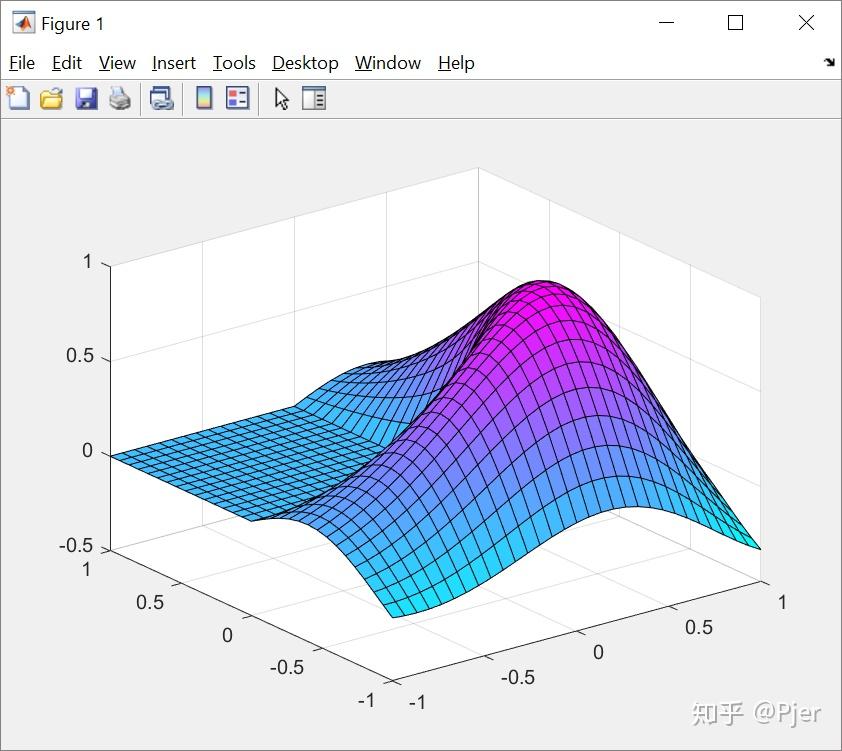Open the Property Inspector toolbar icon

314,98
